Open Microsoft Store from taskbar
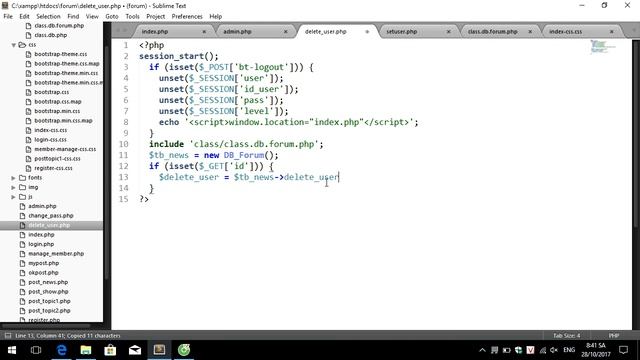640x360 pixels. [x=110, y=350]
